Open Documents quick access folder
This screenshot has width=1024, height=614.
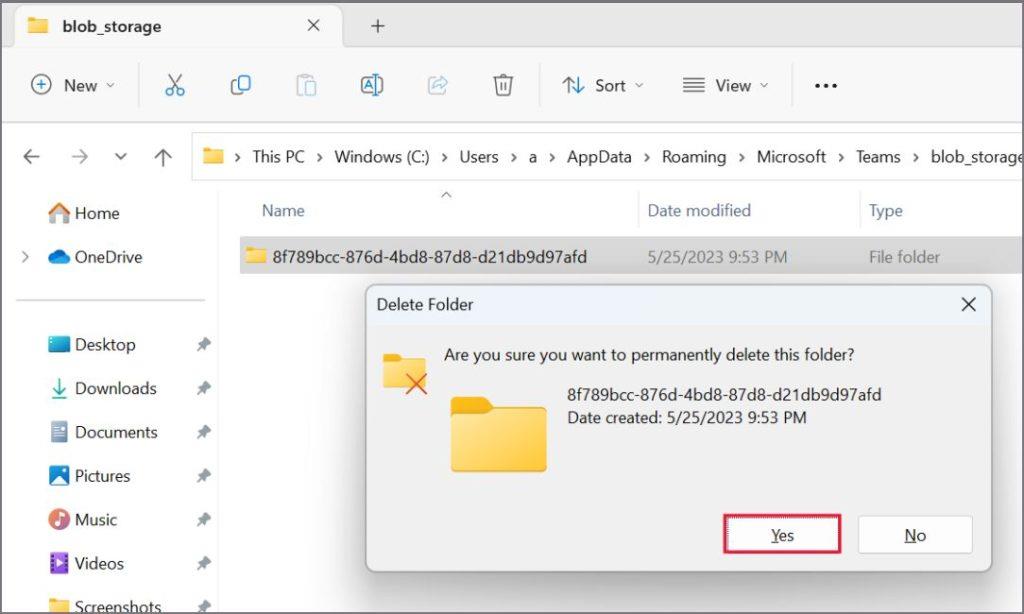[x=103, y=432]
